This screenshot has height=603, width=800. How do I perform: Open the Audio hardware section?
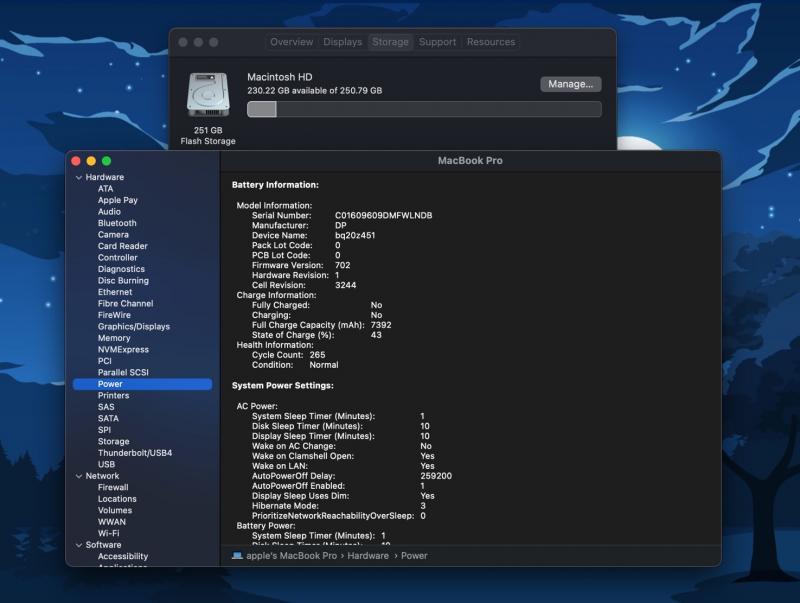pos(109,212)
